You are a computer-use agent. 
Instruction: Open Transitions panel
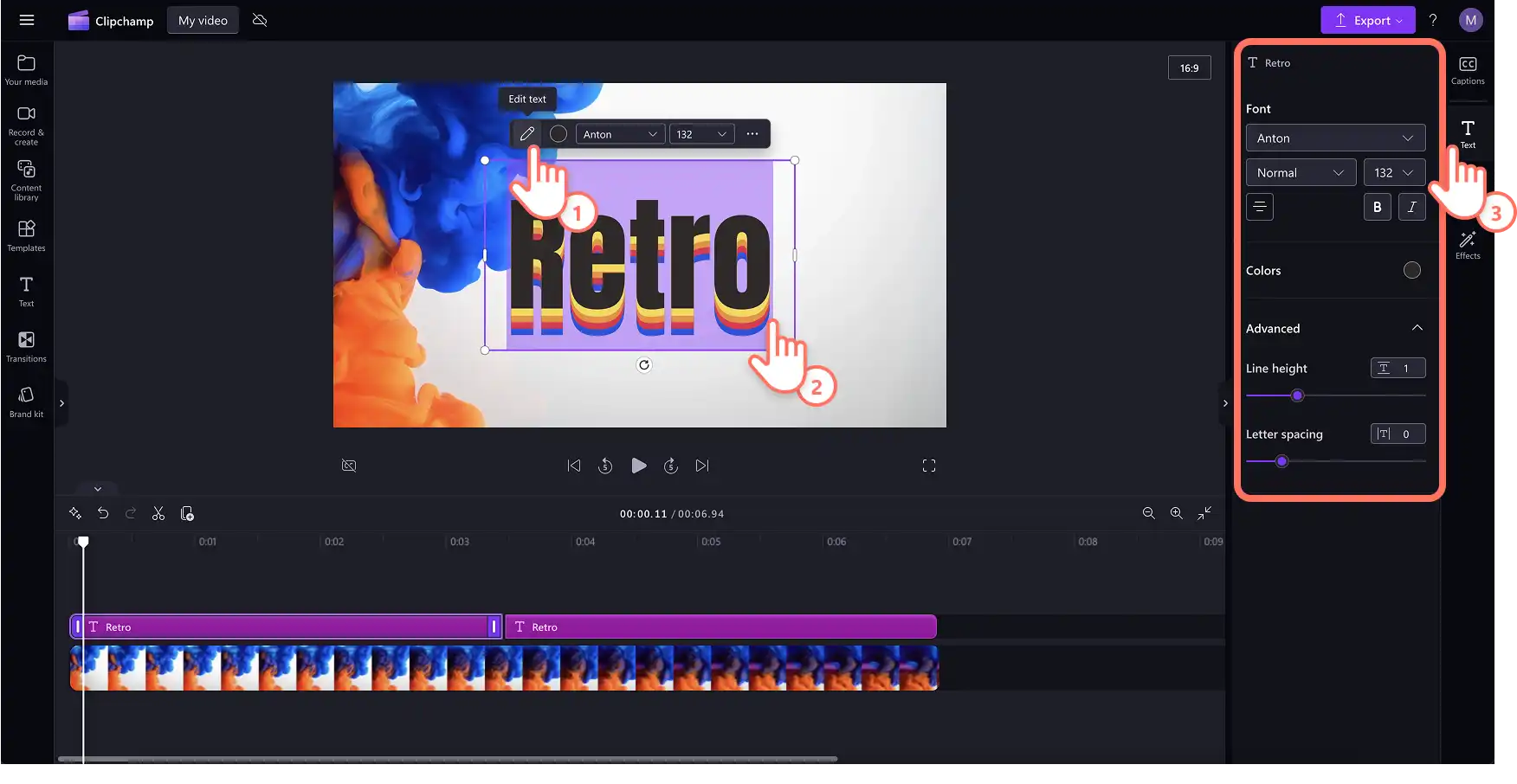click(26, 346)
